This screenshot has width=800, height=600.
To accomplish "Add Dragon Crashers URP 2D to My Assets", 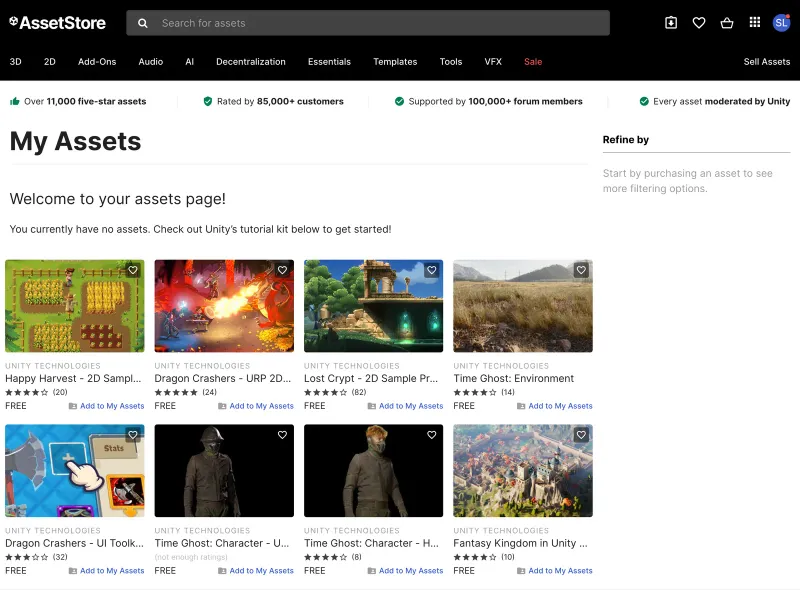I will pos(256,406).
